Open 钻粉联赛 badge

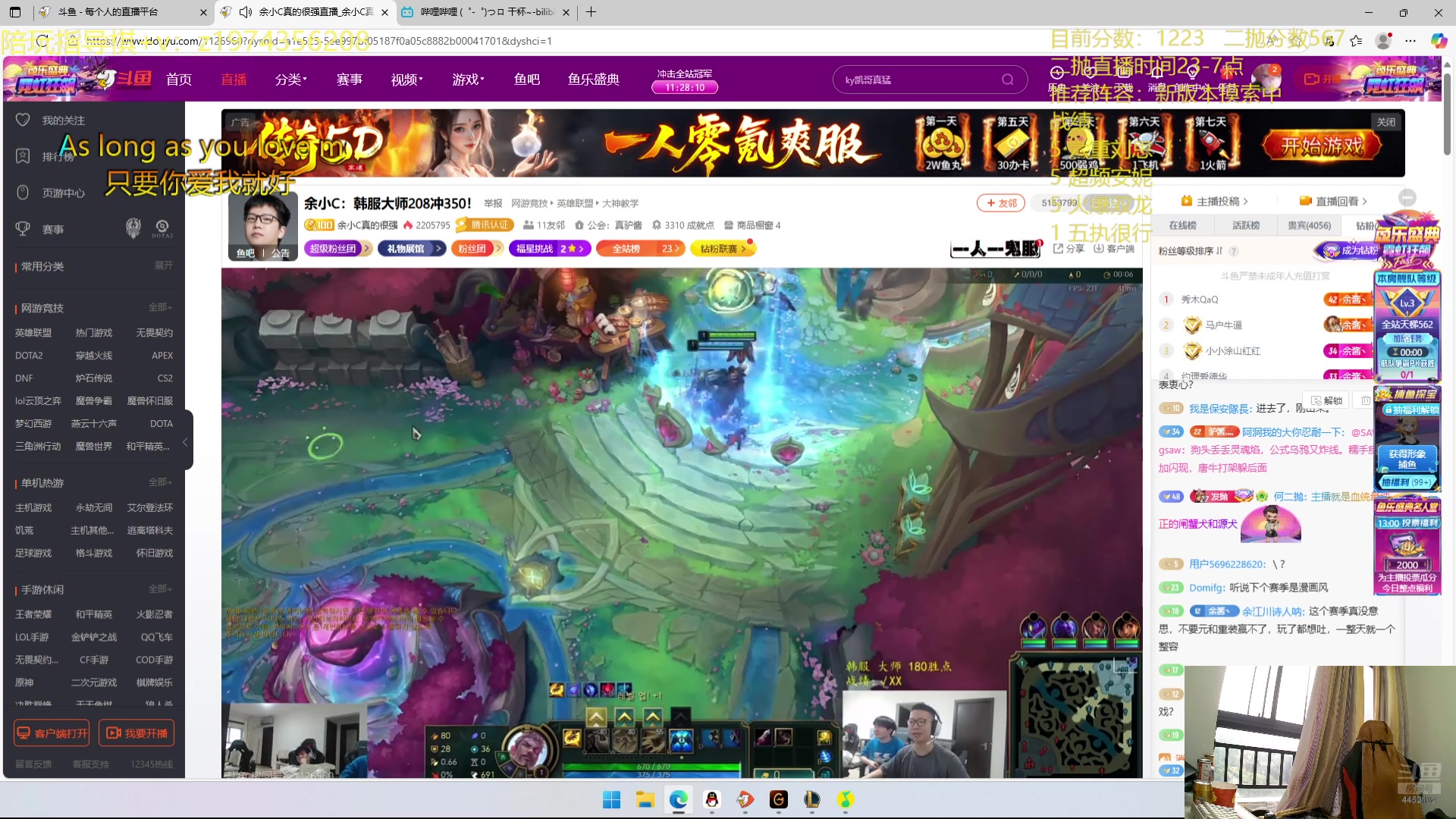click(x=723, y=249)
